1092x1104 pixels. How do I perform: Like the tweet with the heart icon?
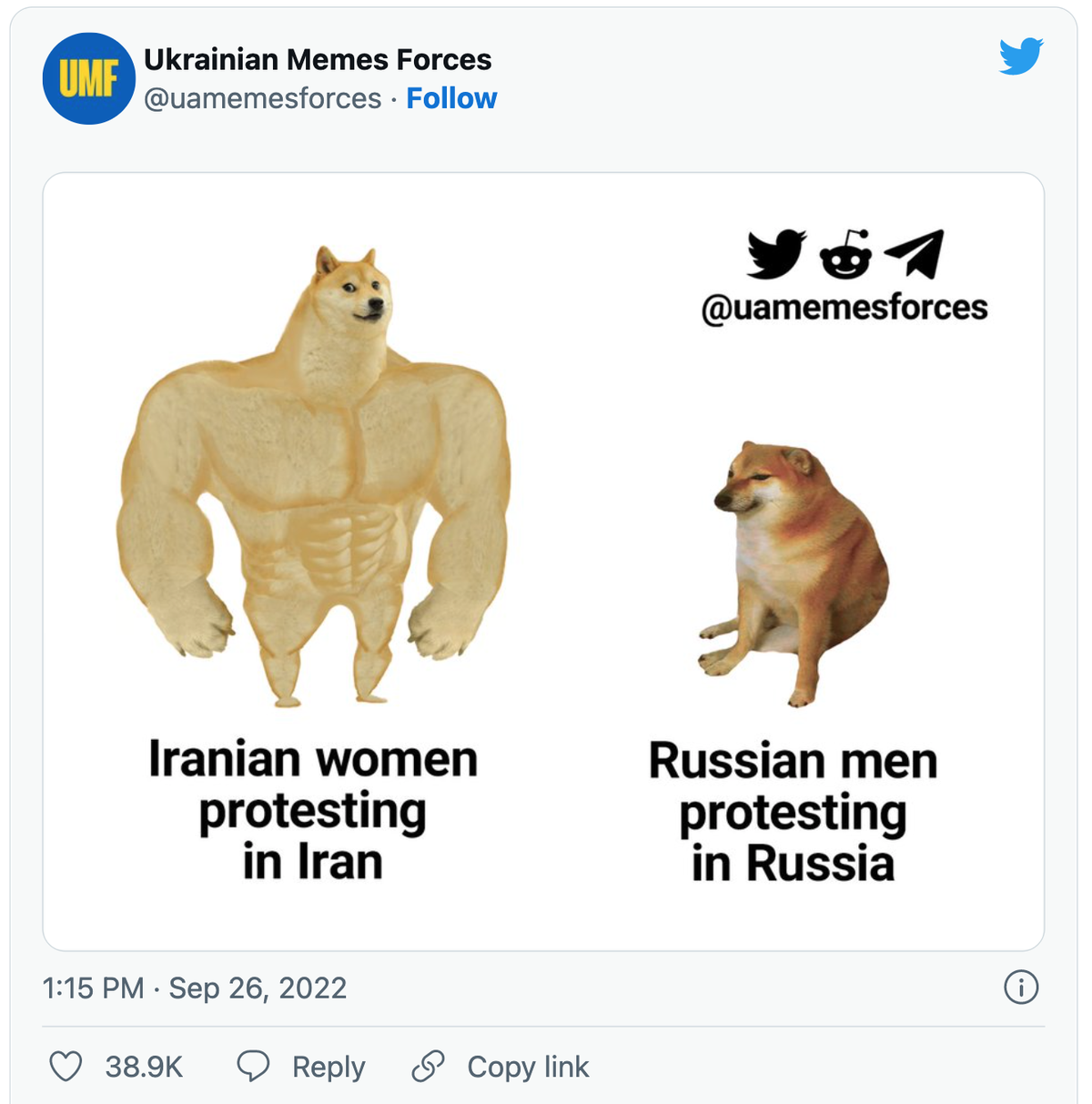pyautogui.click(x=66, y=1066)
